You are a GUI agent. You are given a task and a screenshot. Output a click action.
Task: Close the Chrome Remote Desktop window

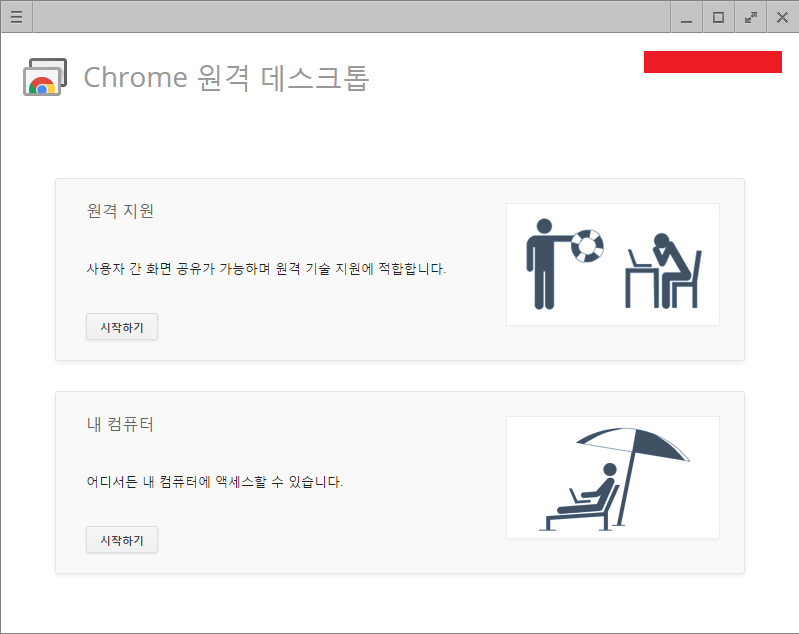point(782,17)
